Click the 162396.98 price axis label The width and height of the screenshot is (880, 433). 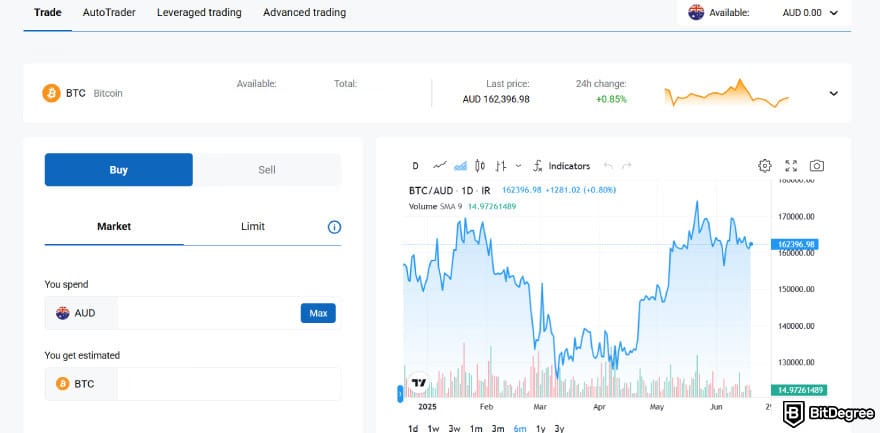tap(795, 244)
